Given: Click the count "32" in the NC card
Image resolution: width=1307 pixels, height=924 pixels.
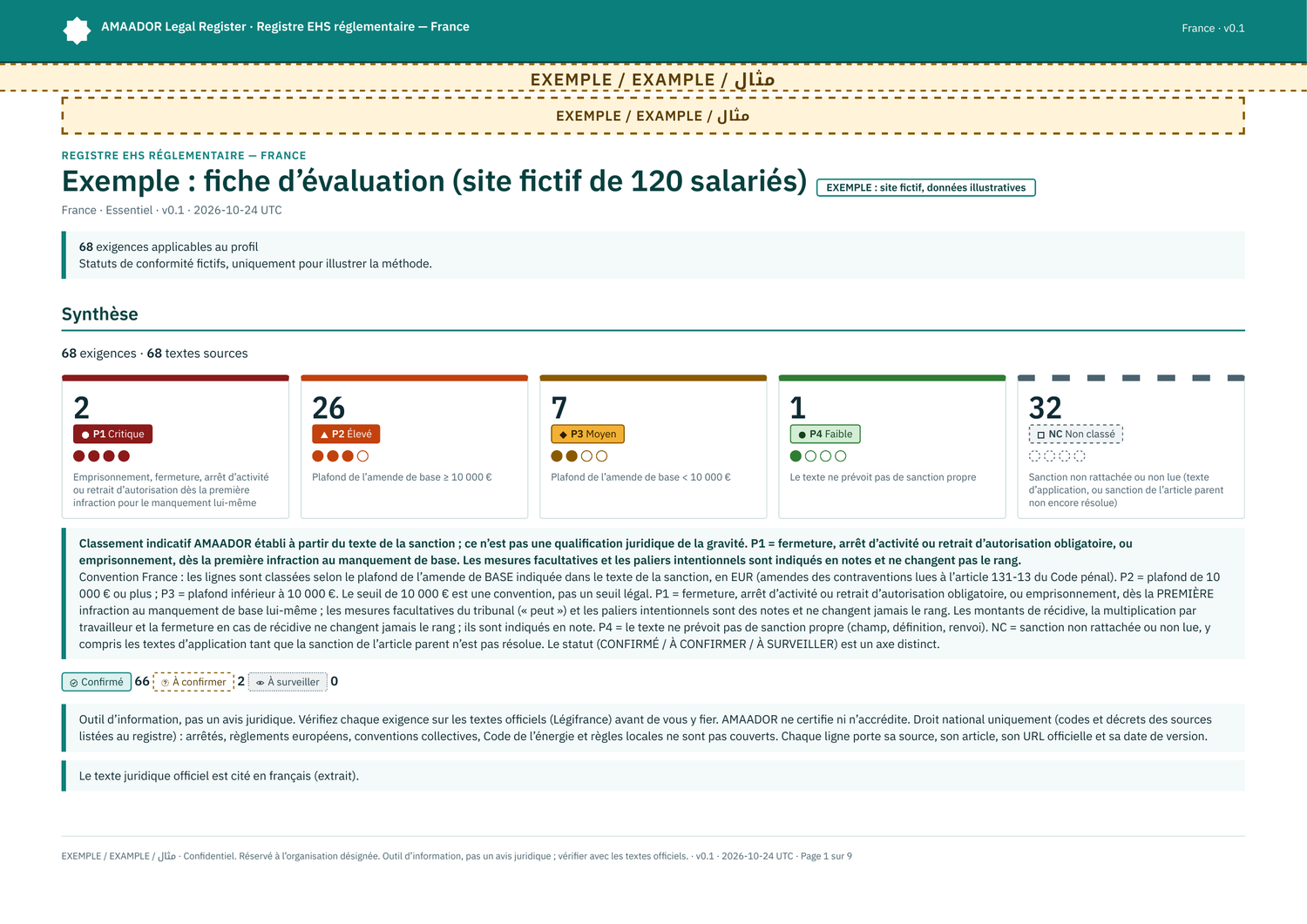Looking at the screenshot, I should pos(1046,408).
